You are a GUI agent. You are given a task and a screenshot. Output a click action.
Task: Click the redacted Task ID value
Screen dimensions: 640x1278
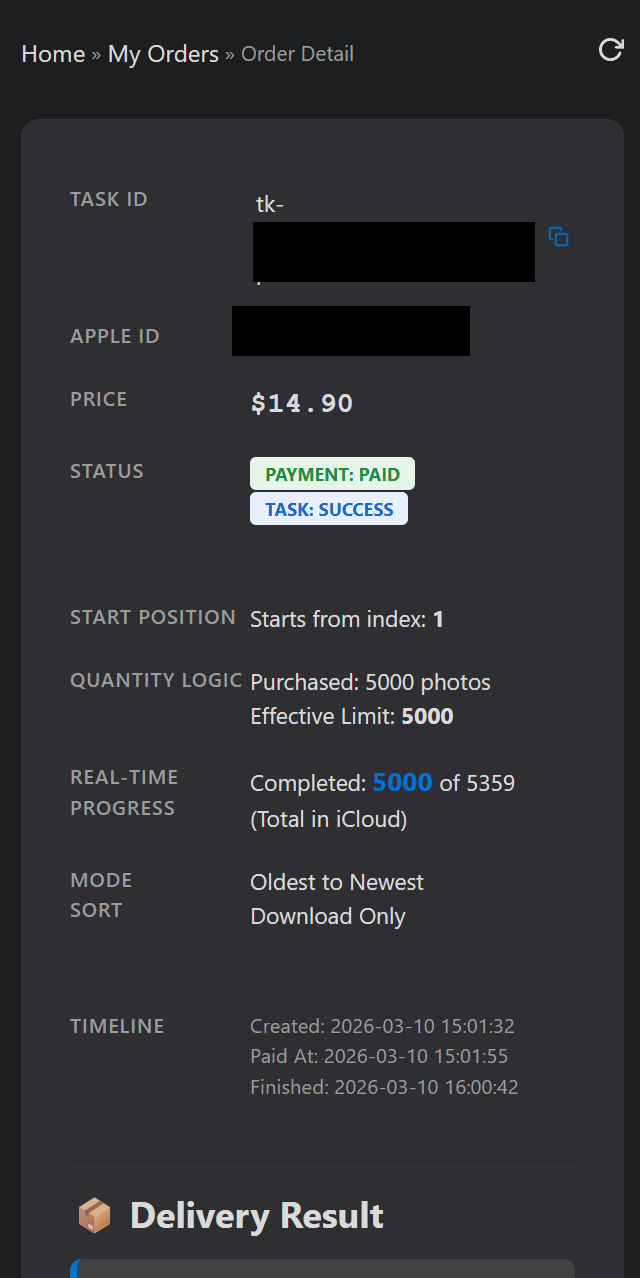[x=393, y=251]
